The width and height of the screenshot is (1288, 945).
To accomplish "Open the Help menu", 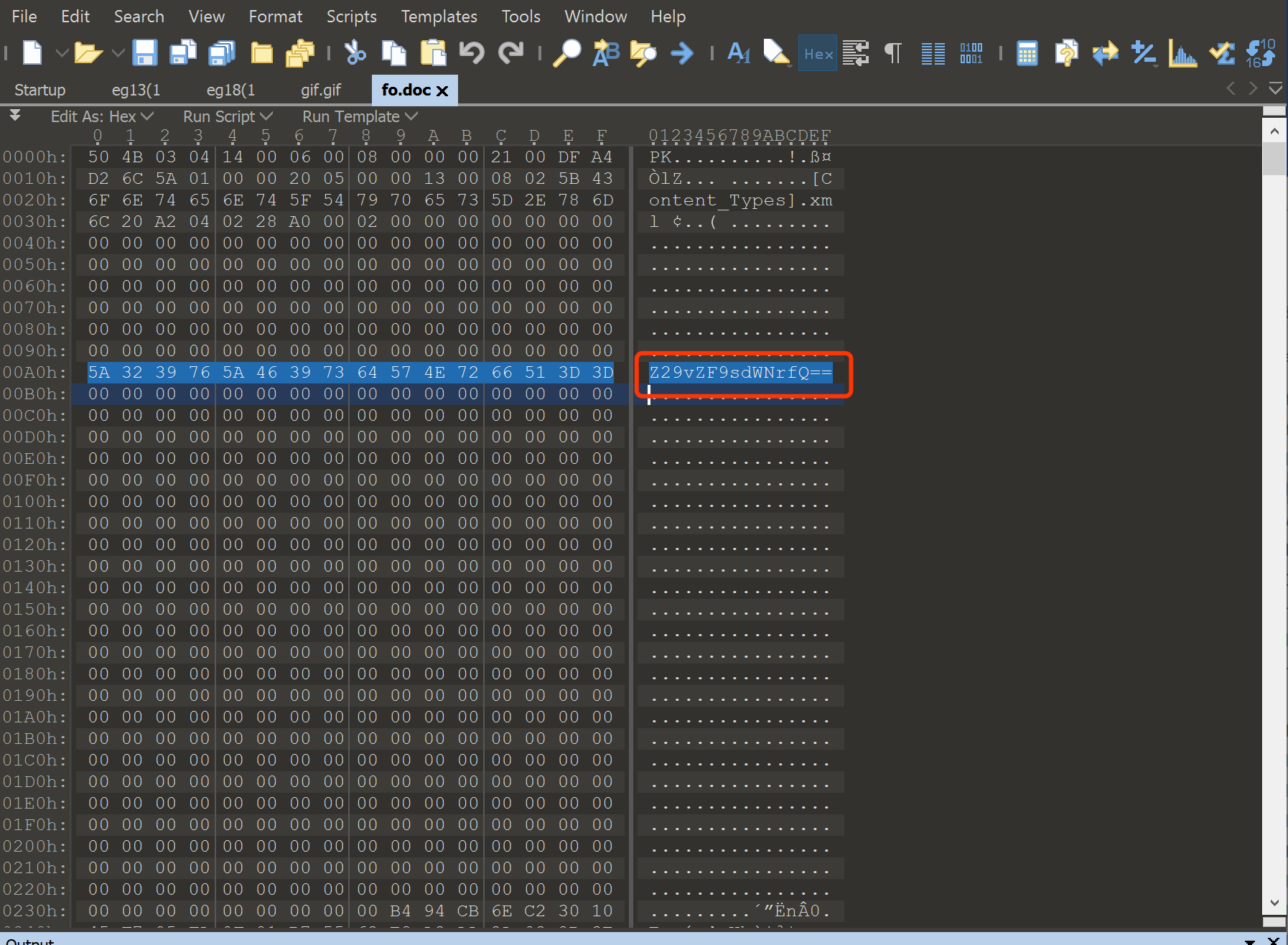I will point(668,16).
